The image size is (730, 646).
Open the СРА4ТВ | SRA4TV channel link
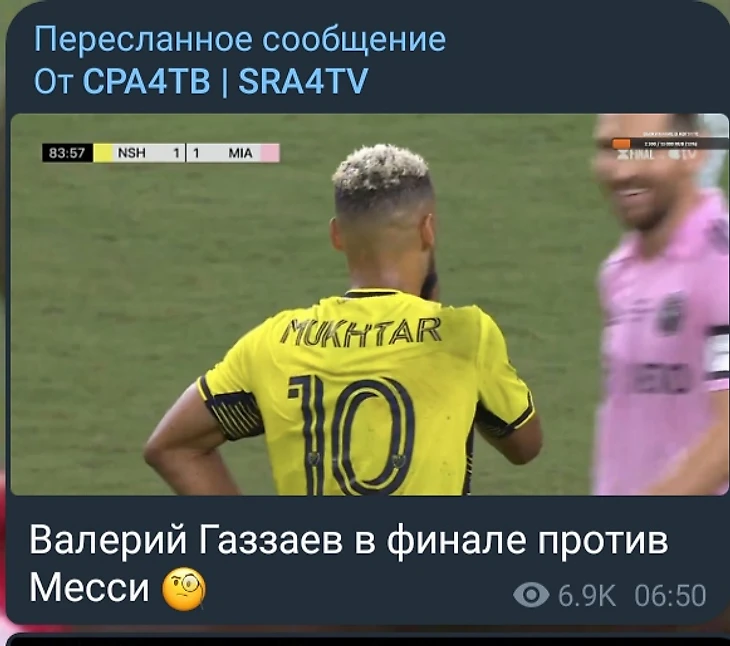225,81
